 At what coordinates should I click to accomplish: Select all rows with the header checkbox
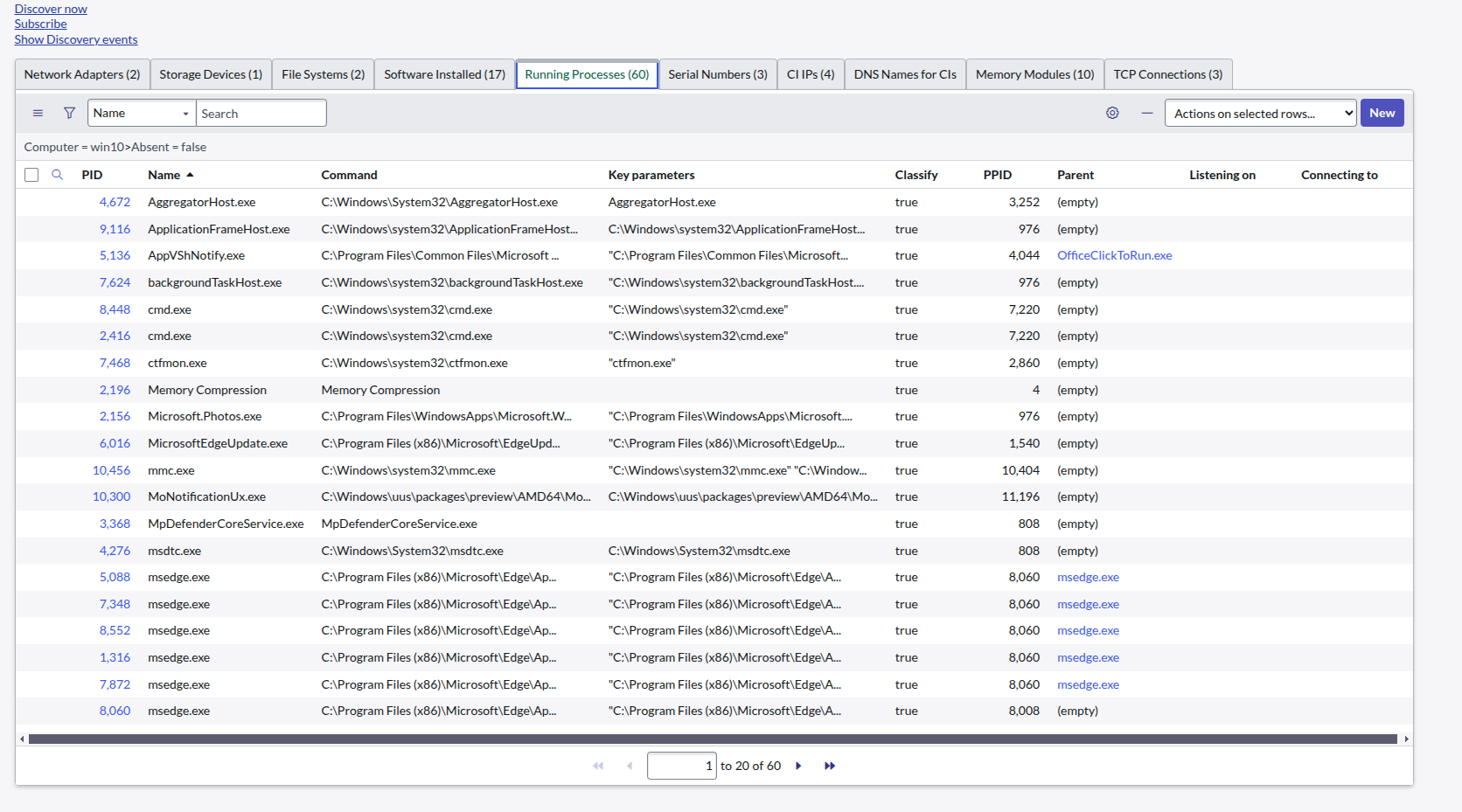[x=31, y=175]
